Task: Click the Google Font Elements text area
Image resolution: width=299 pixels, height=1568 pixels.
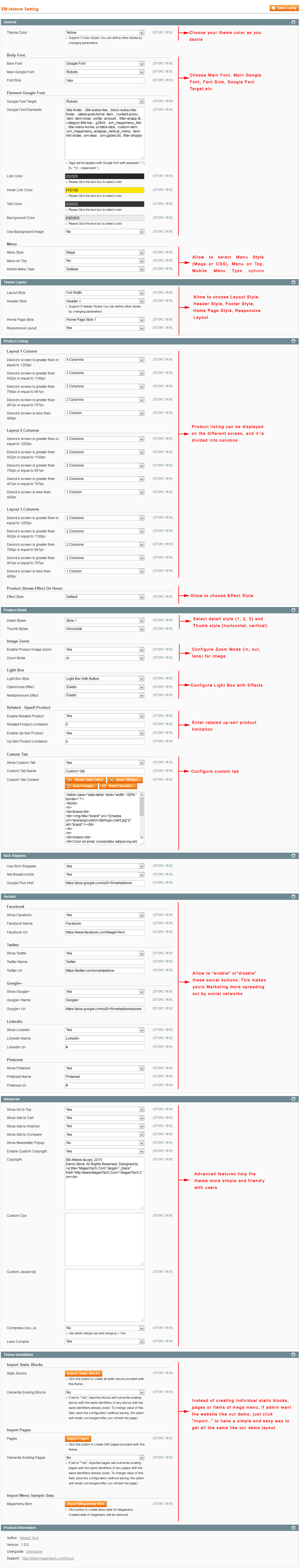Action: click(105, 133)
